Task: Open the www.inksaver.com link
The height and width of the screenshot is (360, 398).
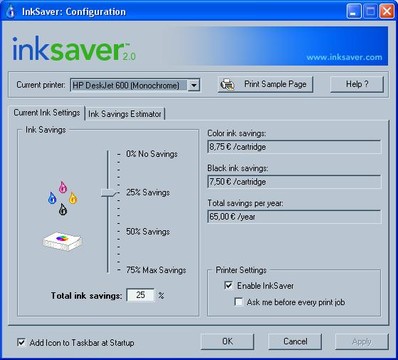Action: tap(344, 57)
